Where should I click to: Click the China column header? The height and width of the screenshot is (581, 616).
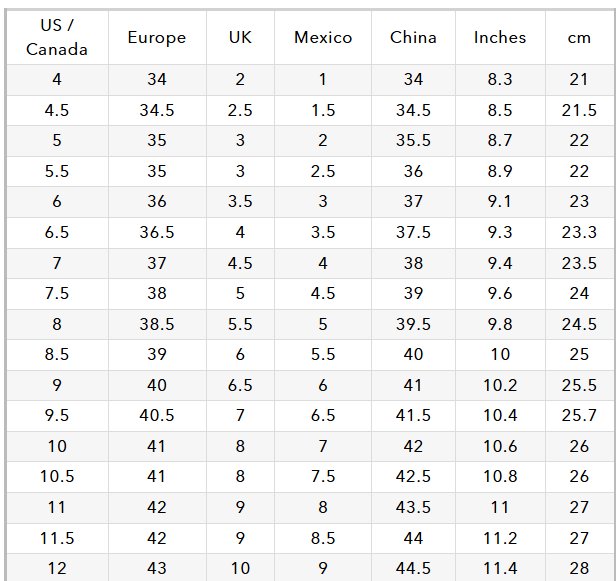(x=413, y=38)
